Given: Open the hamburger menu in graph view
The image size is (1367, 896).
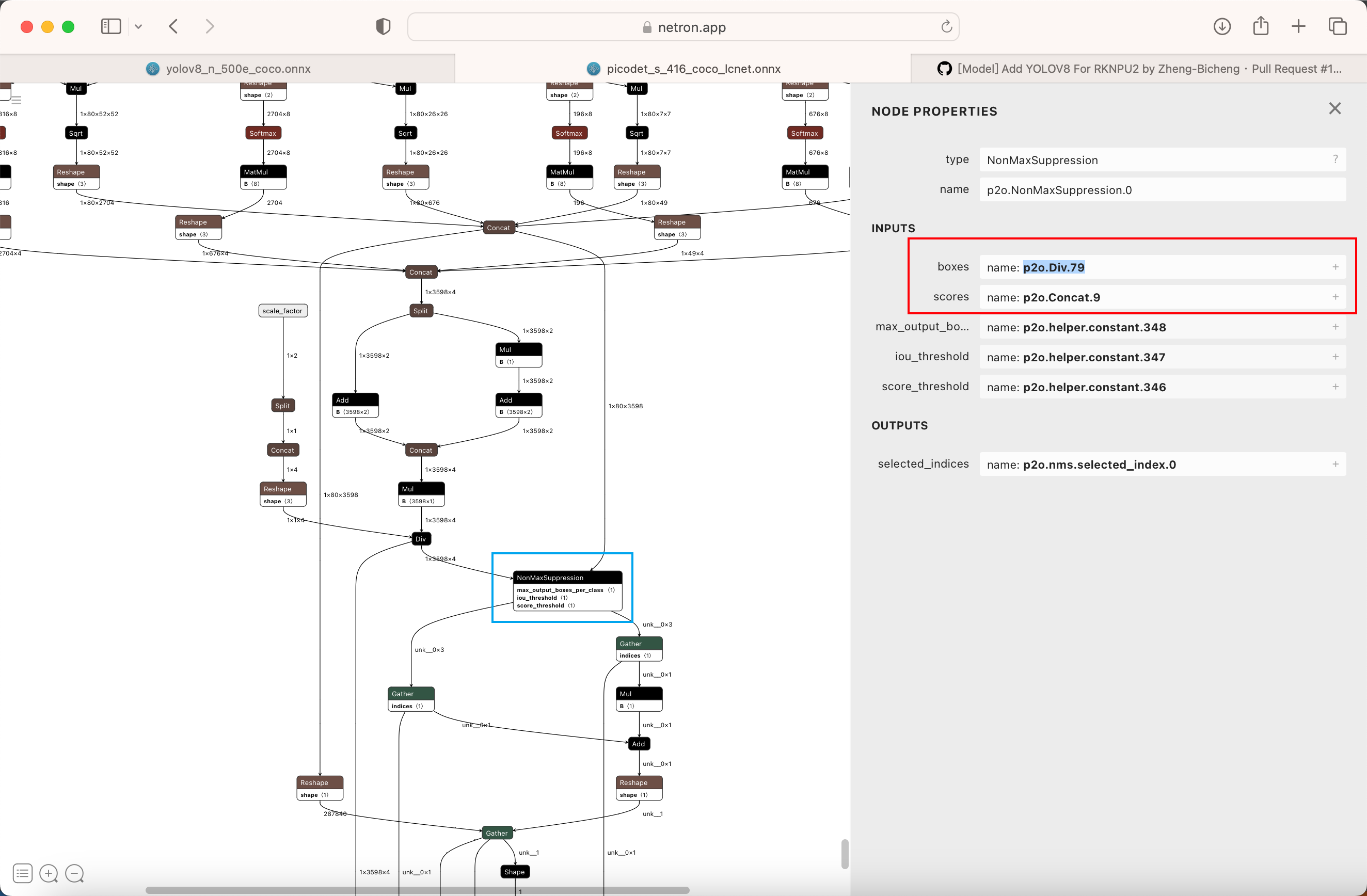Looking at the screenshot, I should click(x=17, y=100).
